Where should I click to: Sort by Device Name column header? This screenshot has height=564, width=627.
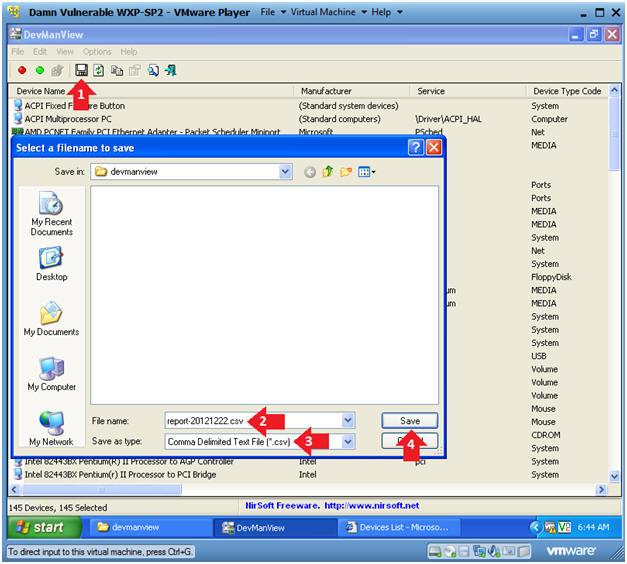[151, 91]
